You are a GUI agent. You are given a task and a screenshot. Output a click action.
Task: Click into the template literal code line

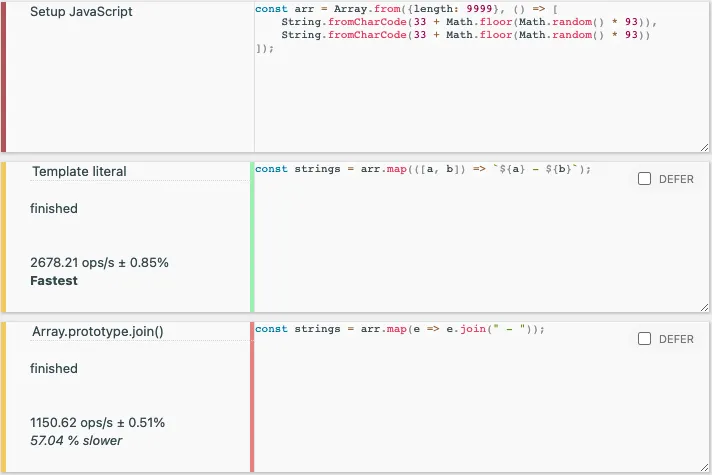coord(422,169)
